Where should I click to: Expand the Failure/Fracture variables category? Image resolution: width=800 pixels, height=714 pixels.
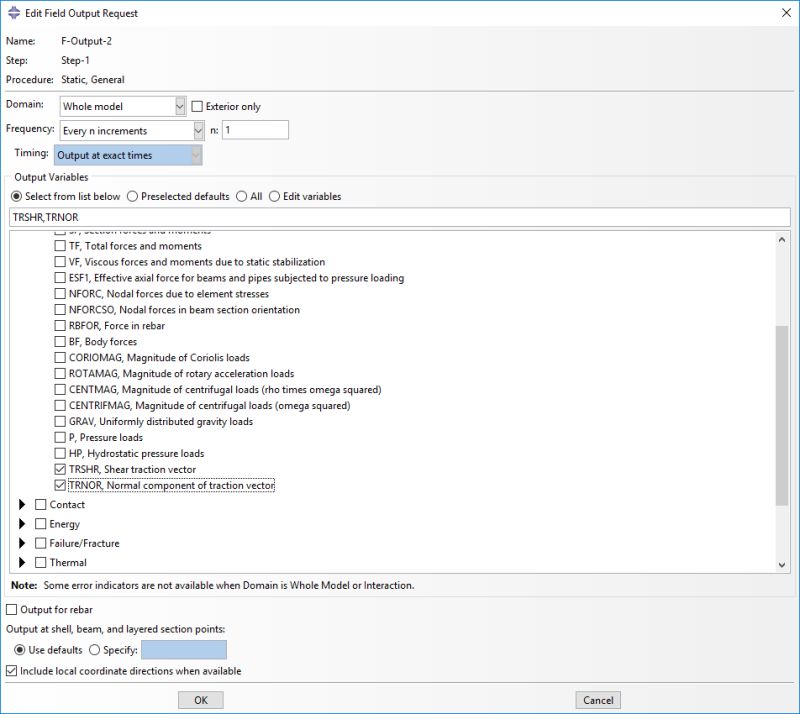tap(22, 542)
